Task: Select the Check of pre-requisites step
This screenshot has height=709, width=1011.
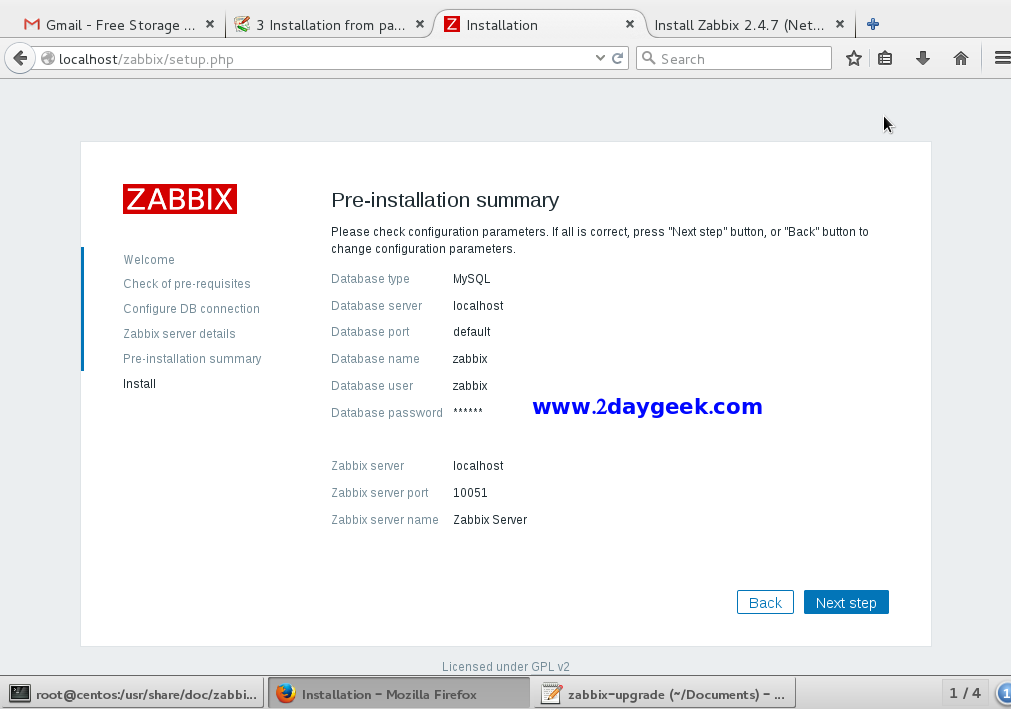Action: coord(187,284)
